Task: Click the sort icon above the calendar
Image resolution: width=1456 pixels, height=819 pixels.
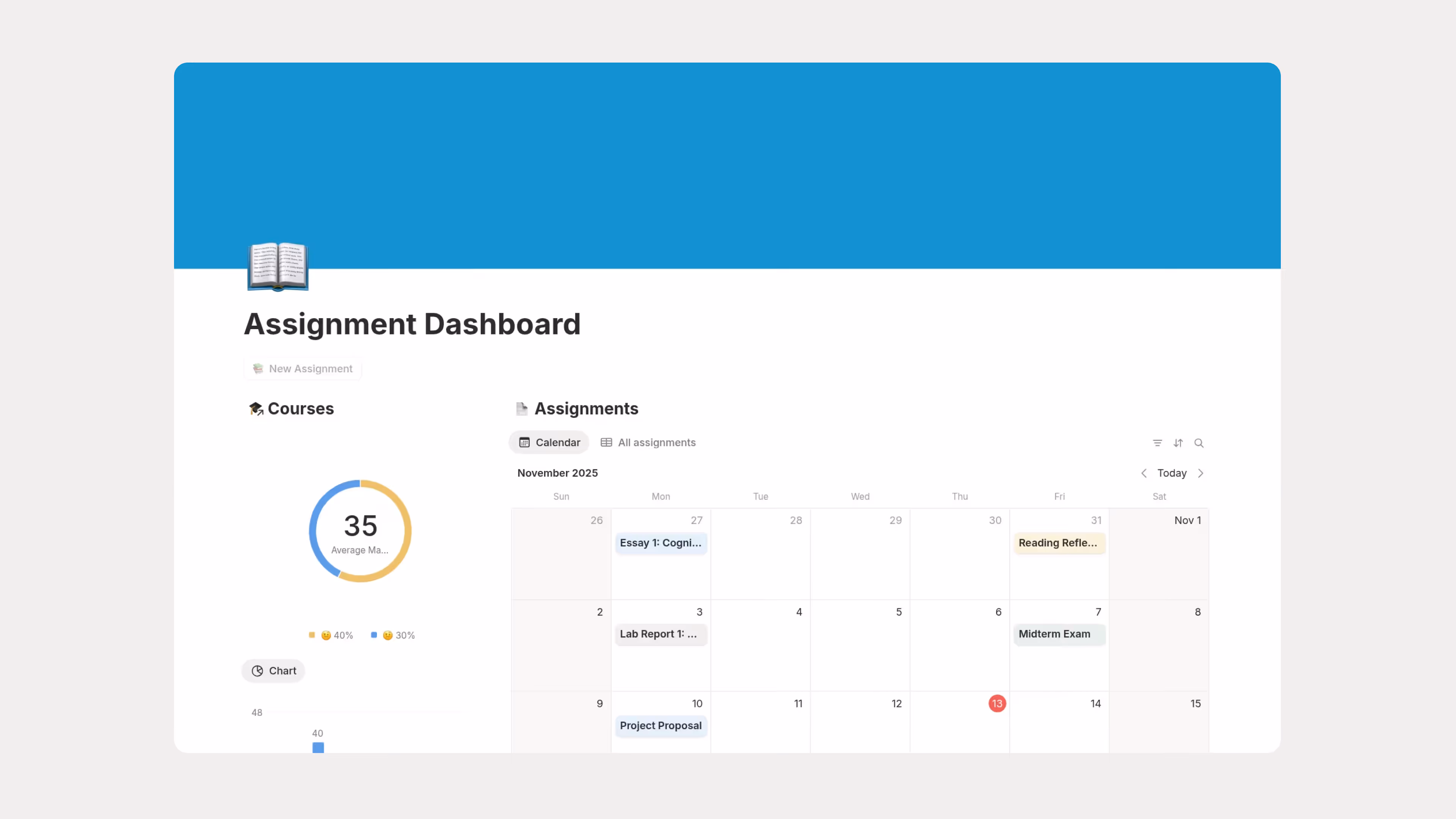Action: coord(1178,443)
